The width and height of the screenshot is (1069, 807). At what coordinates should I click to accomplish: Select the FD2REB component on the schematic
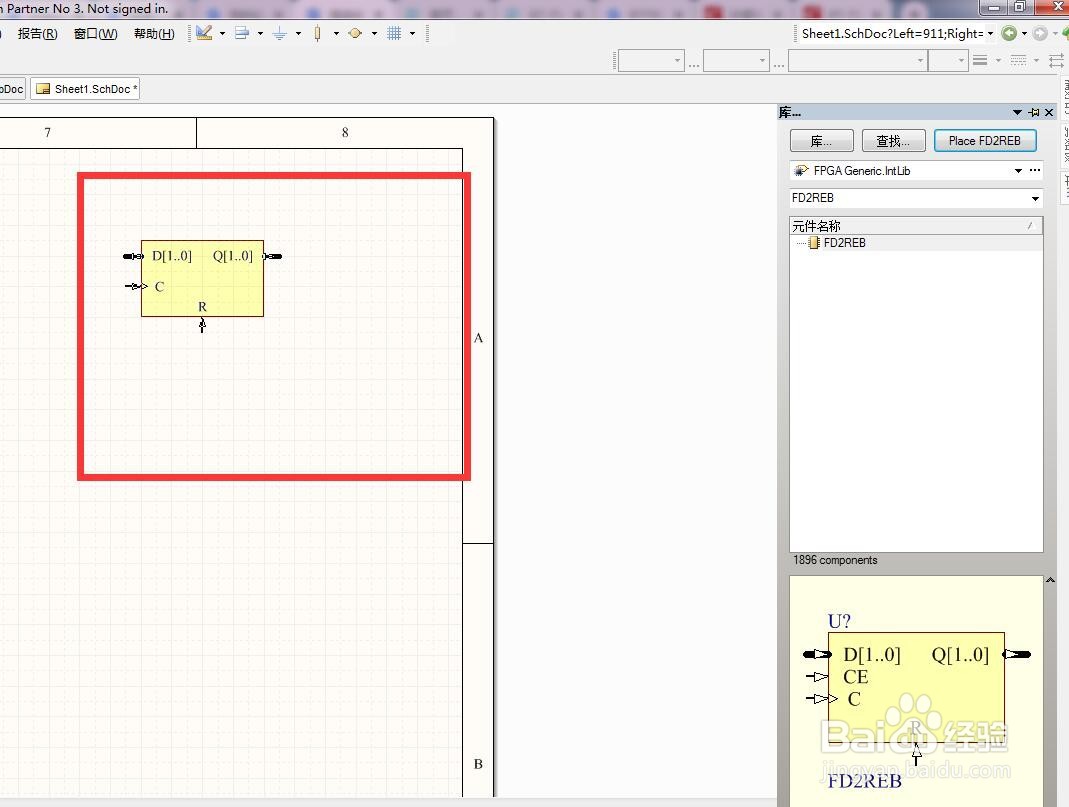202,278
